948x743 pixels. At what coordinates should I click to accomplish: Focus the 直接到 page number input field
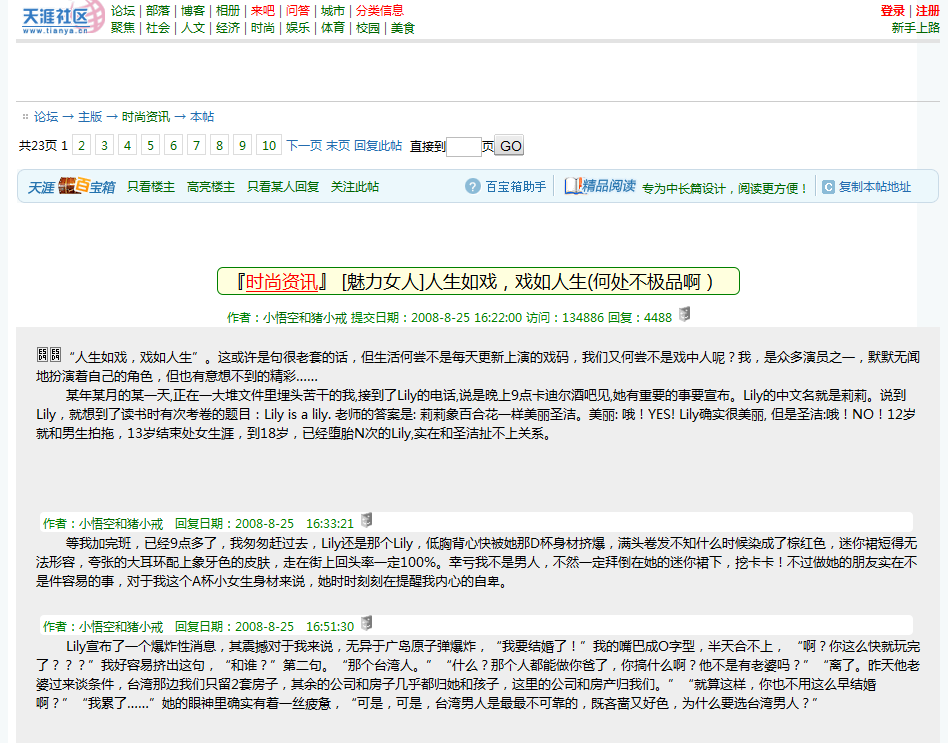click(464, 146)
